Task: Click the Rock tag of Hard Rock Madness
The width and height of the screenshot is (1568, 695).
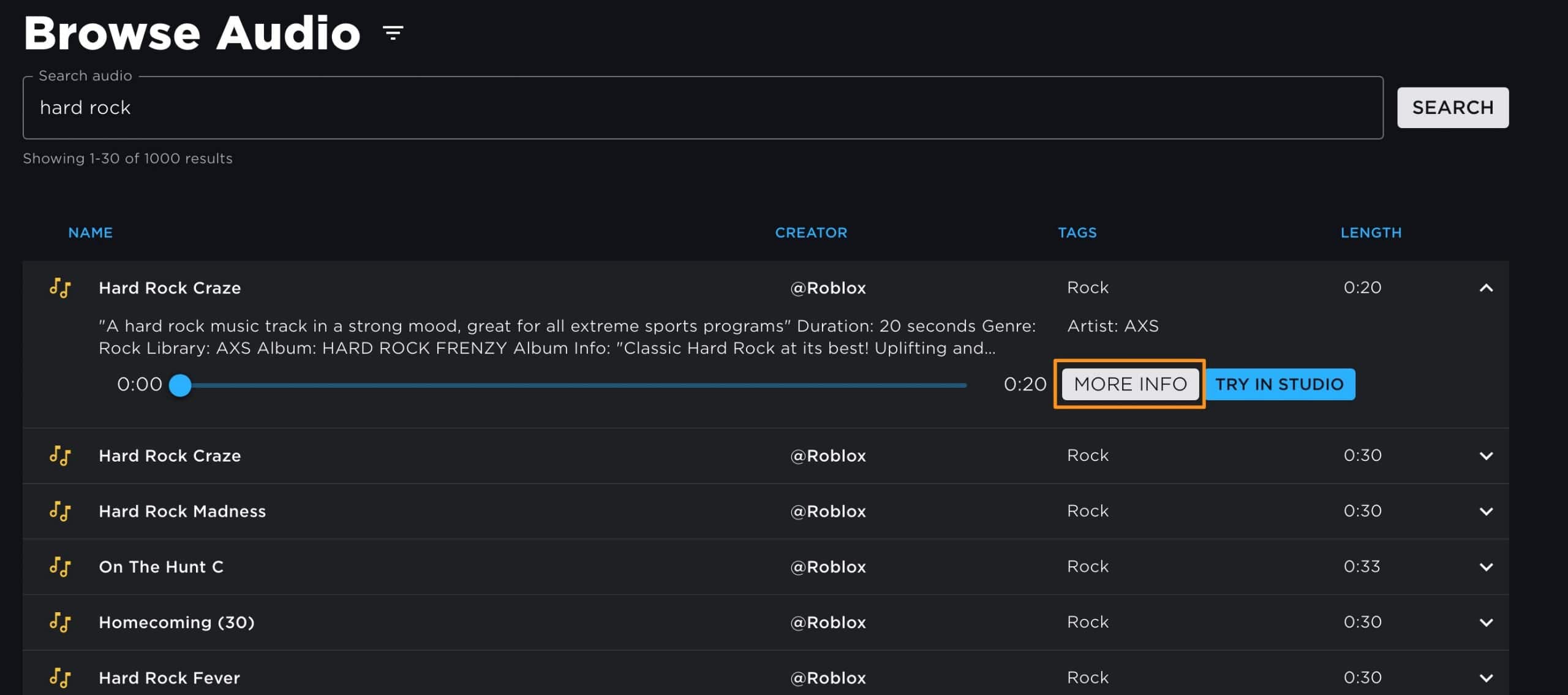Action: point(1088,511)
